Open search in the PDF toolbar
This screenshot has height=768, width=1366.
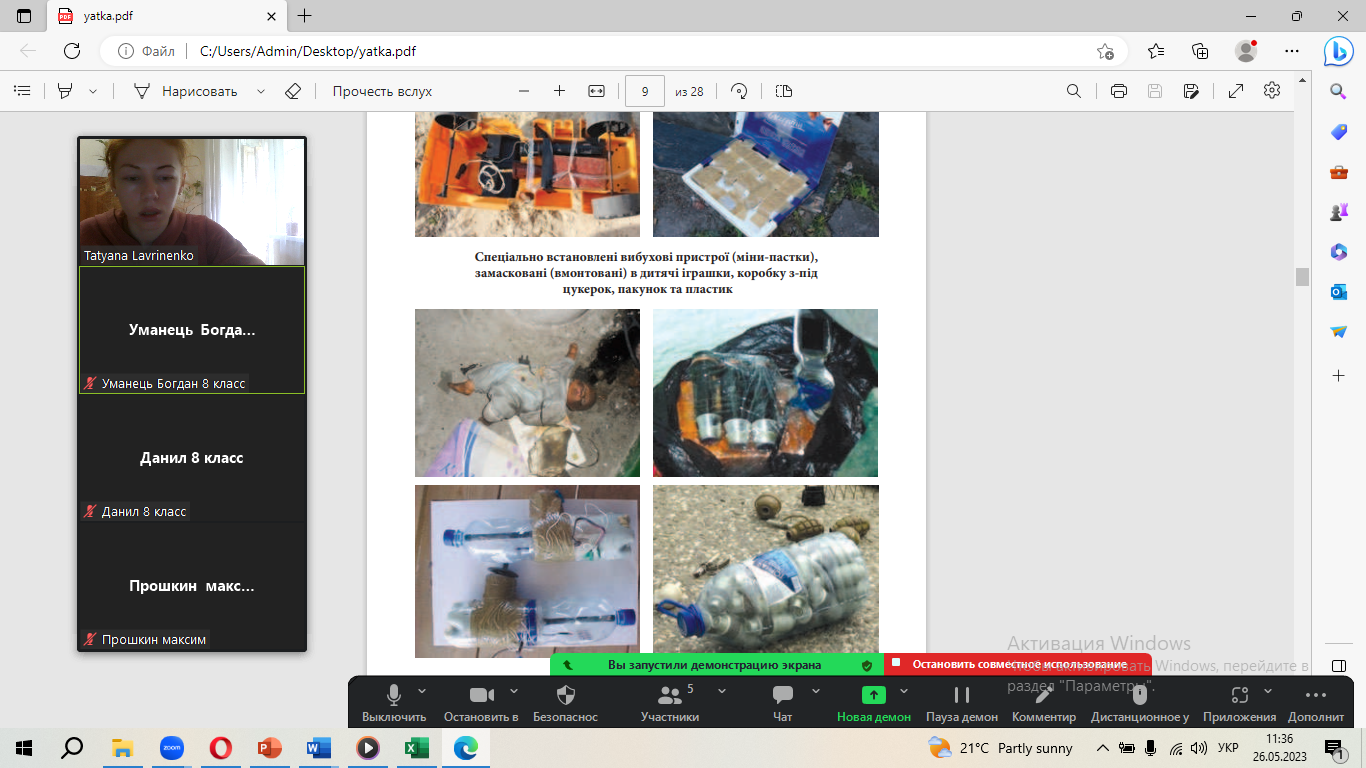tap(1074, 91)
